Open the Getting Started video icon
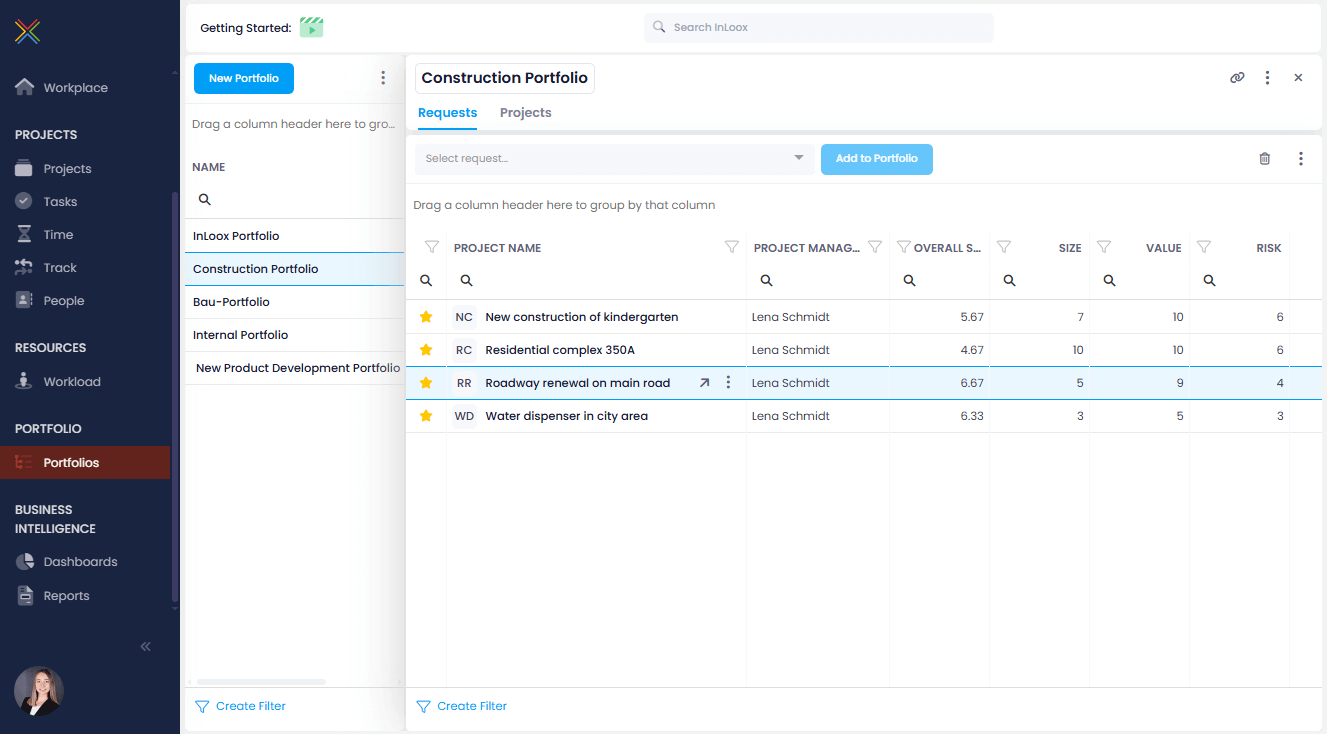 (312, 28)
